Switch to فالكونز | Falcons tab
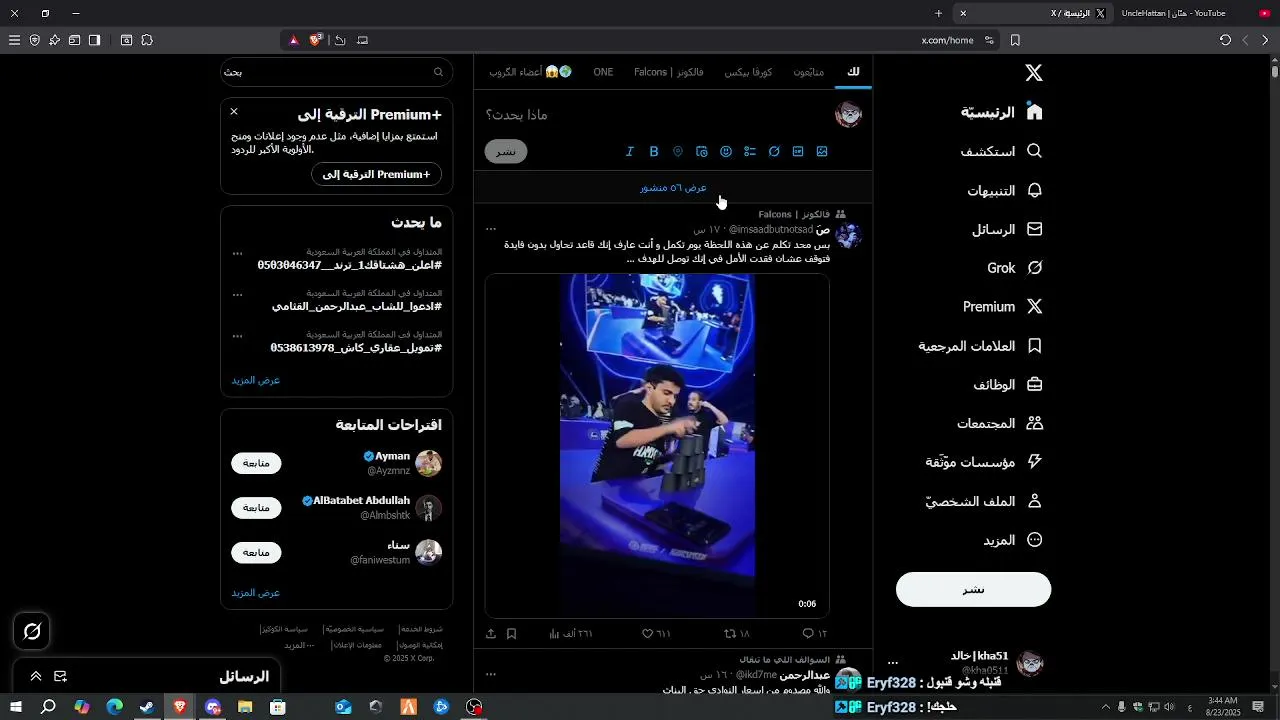The width and height of the screenshot is (1280, 720). click(x=669, y=72)
